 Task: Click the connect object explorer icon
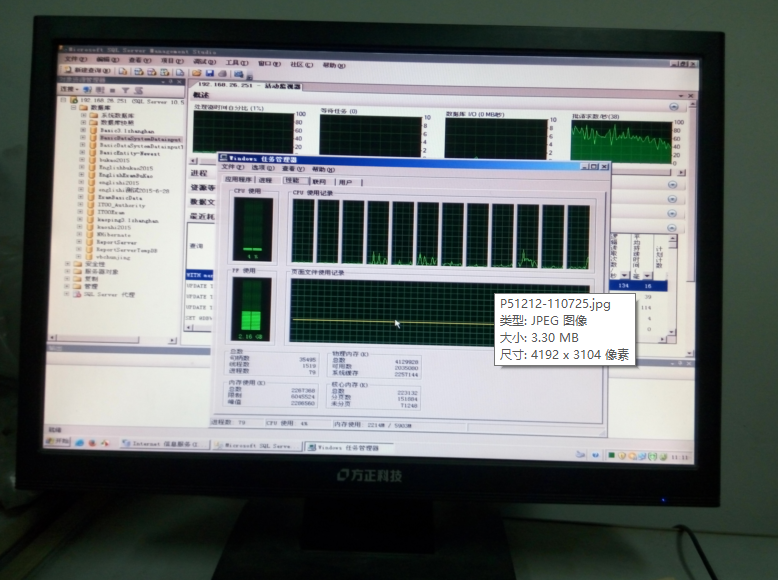[88, 90]
